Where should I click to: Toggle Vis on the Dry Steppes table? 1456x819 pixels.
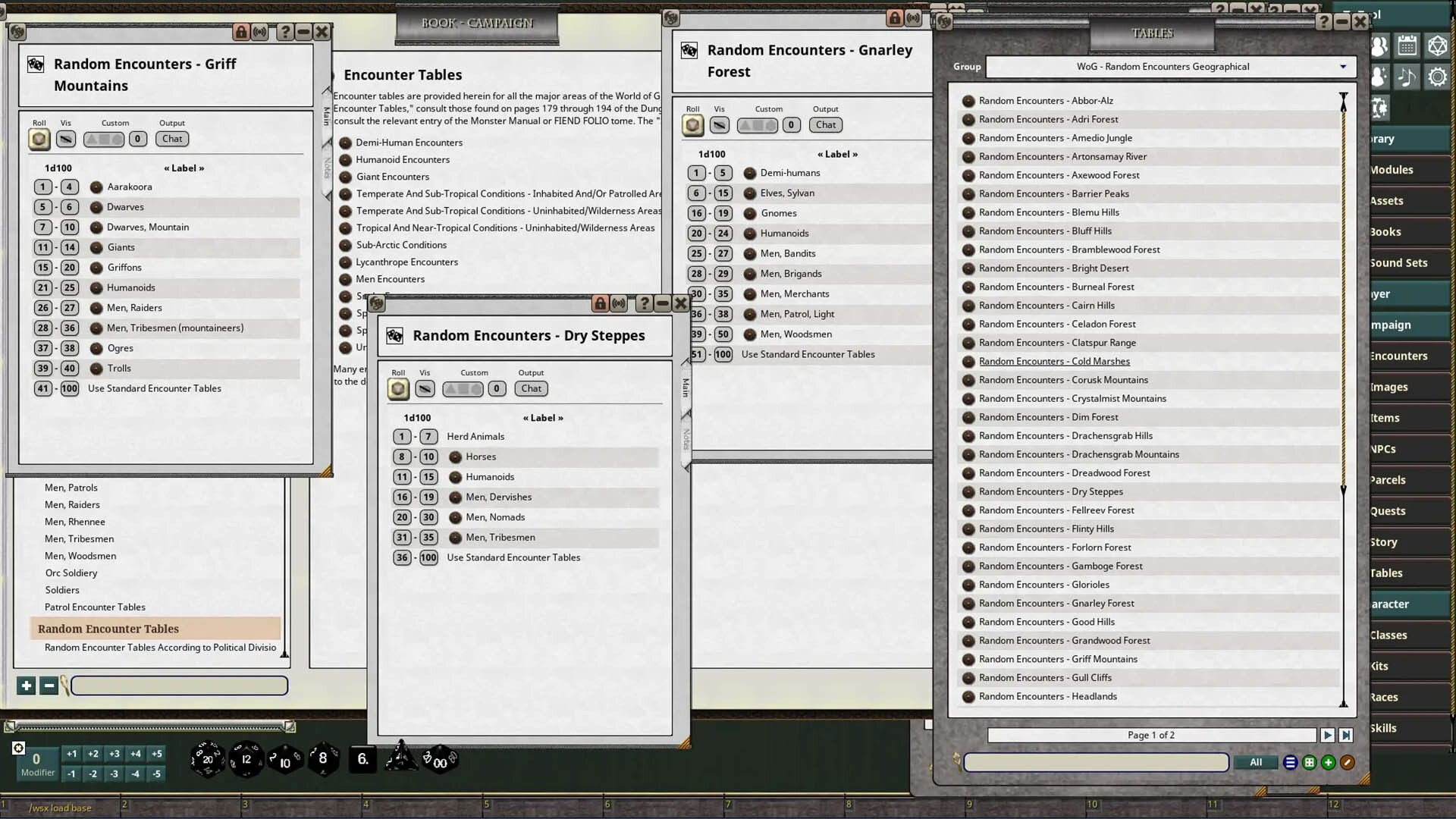[x=425, y=388]
